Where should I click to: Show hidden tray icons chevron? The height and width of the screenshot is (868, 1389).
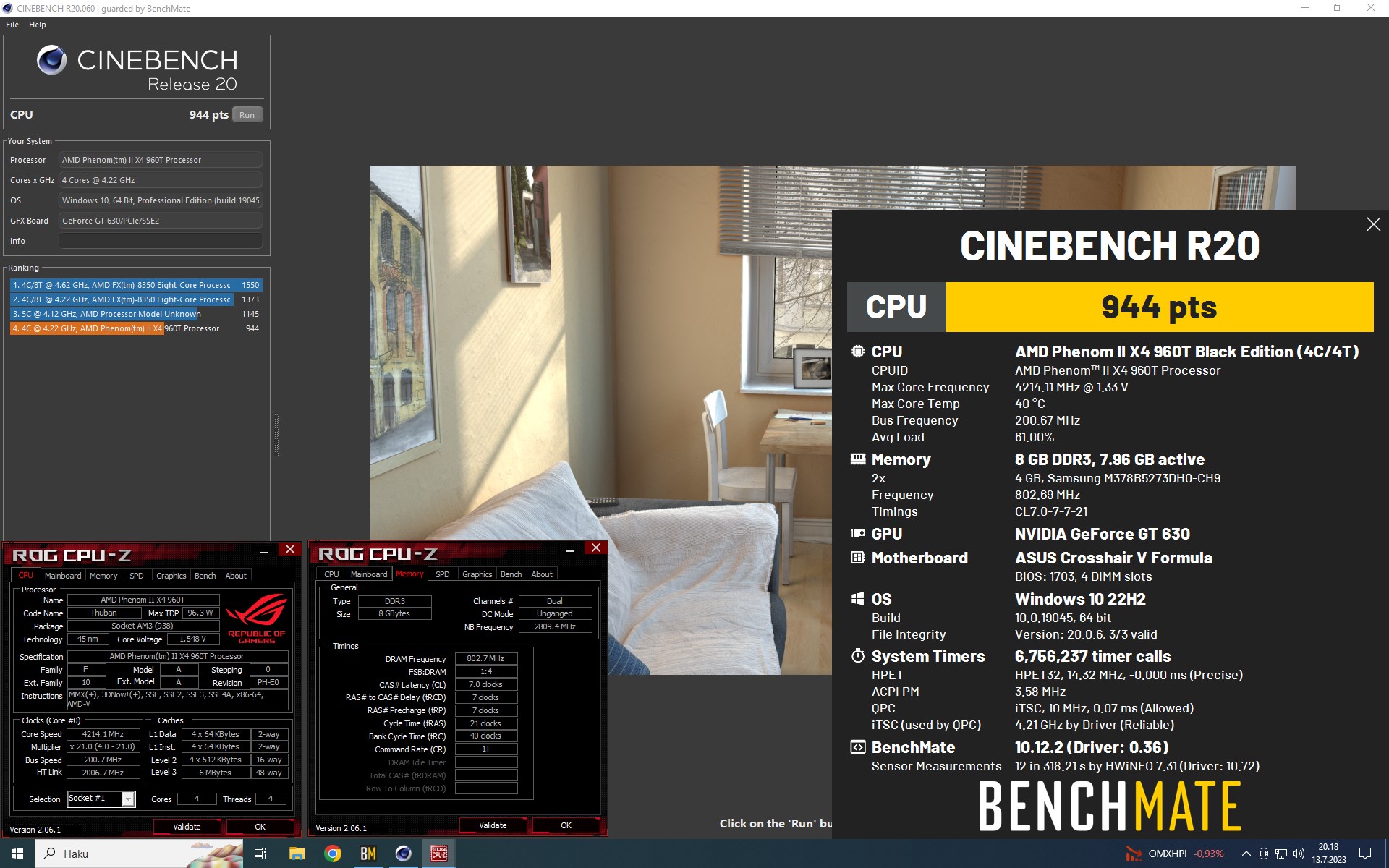pos(1246,854)
